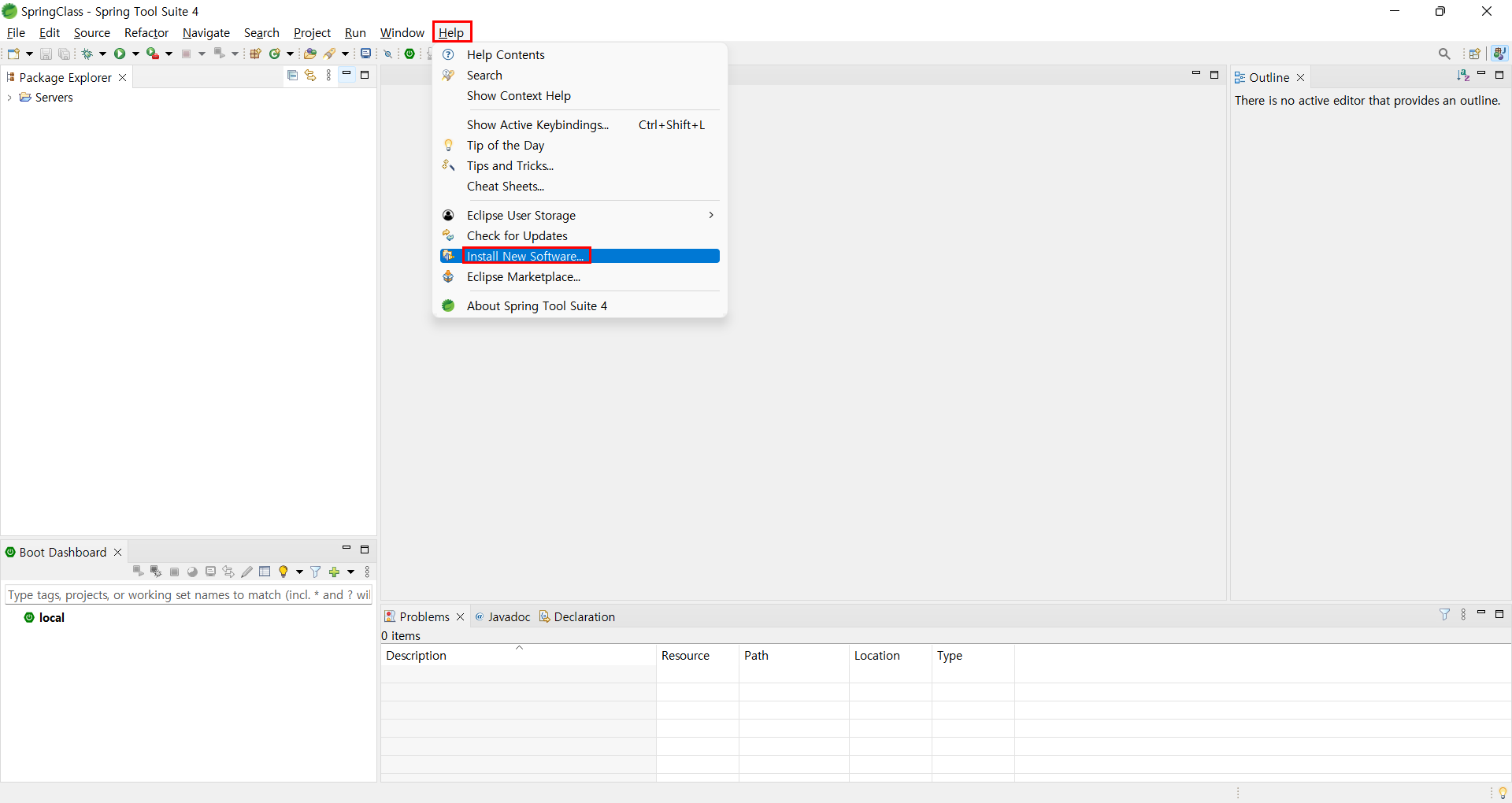The image size is (1512, 803).
Task: Click Boot Dashboard properties table icon
Action: [265, 572]
